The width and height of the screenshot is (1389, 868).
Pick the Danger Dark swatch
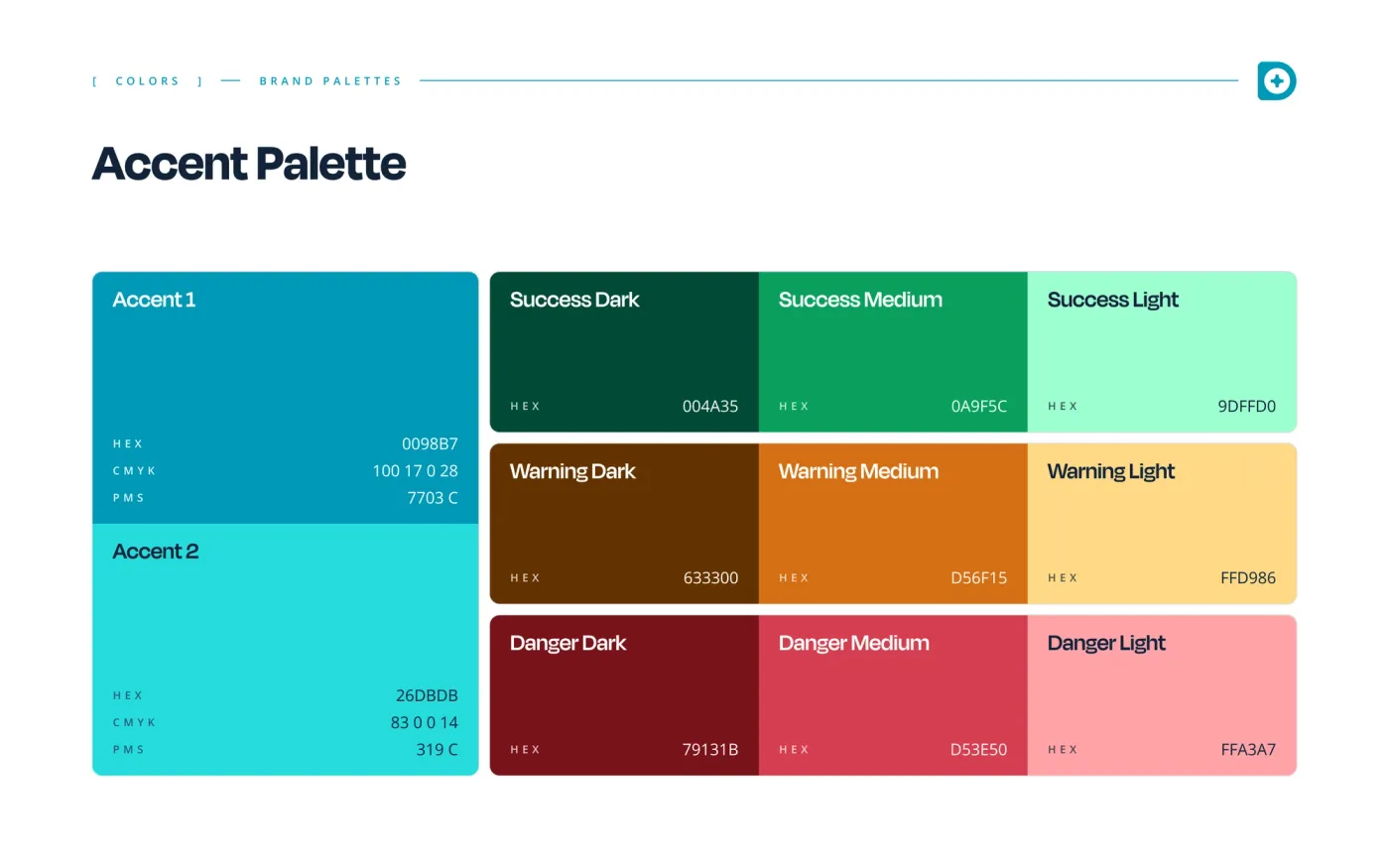(x=624, y=695)
